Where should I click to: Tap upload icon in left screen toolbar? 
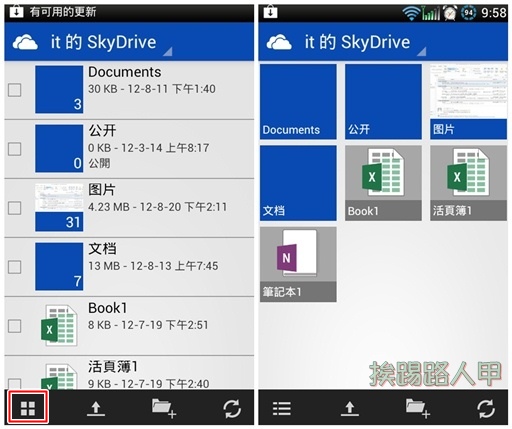(96, 409)
